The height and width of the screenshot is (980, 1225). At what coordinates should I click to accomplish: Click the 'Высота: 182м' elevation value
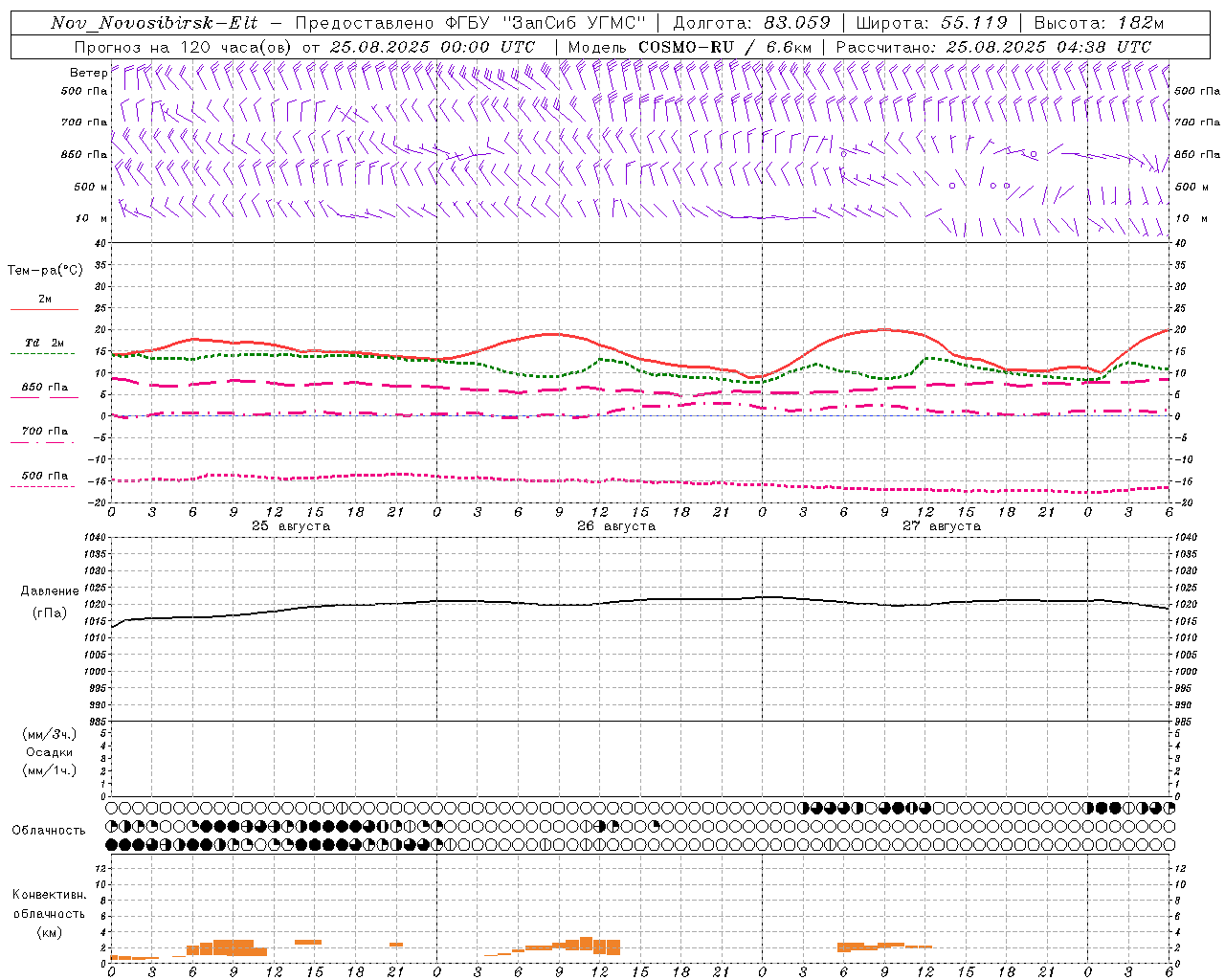tap(1099, 23)
